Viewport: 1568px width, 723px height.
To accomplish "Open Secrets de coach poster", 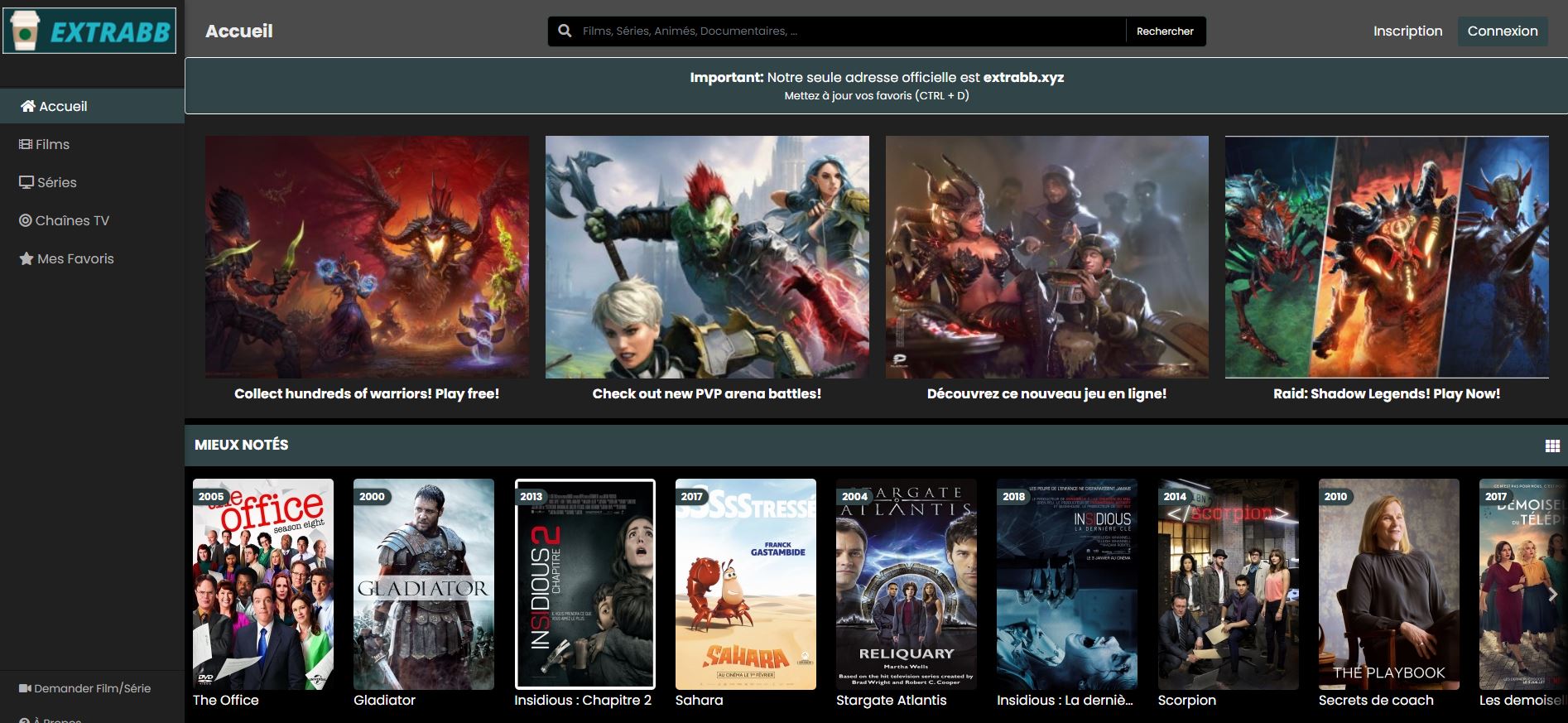I will [1389, 584].
